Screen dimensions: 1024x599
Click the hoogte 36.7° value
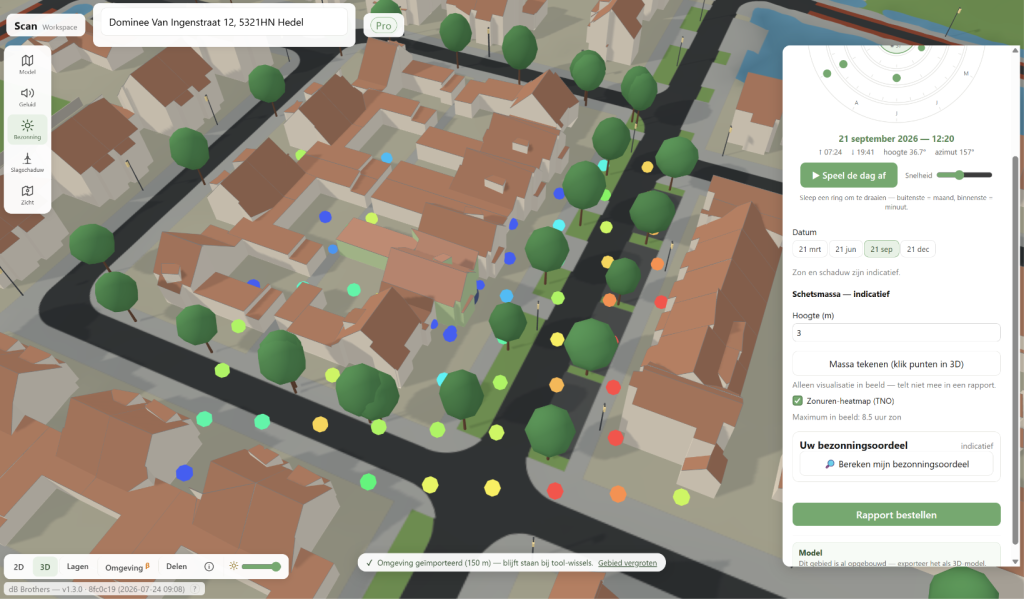(904, 152)
